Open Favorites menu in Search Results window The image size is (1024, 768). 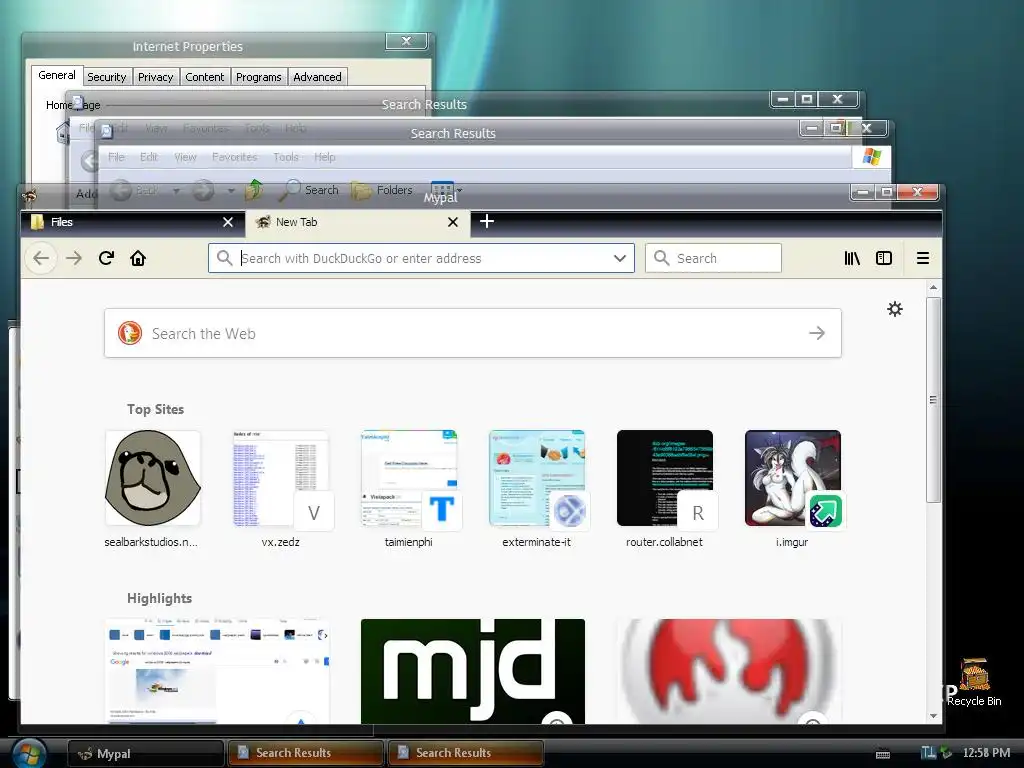[234, 157]
